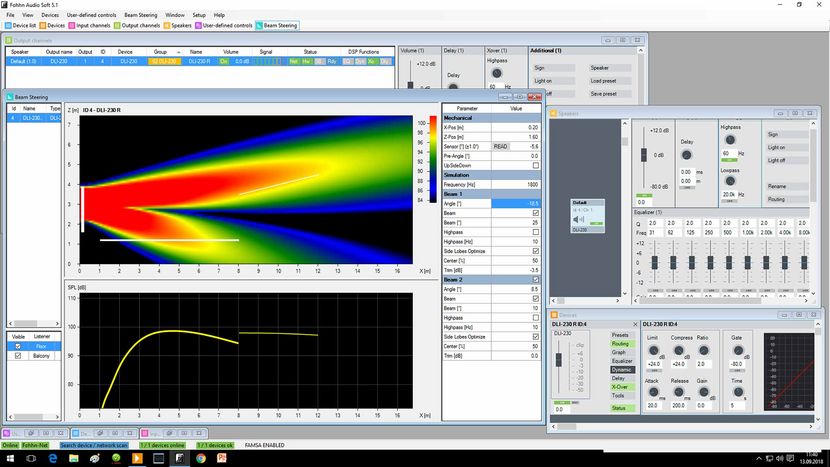Click the Beam 1 Angle value field
The width and height of the screenshot is (830, 467).
516,204
